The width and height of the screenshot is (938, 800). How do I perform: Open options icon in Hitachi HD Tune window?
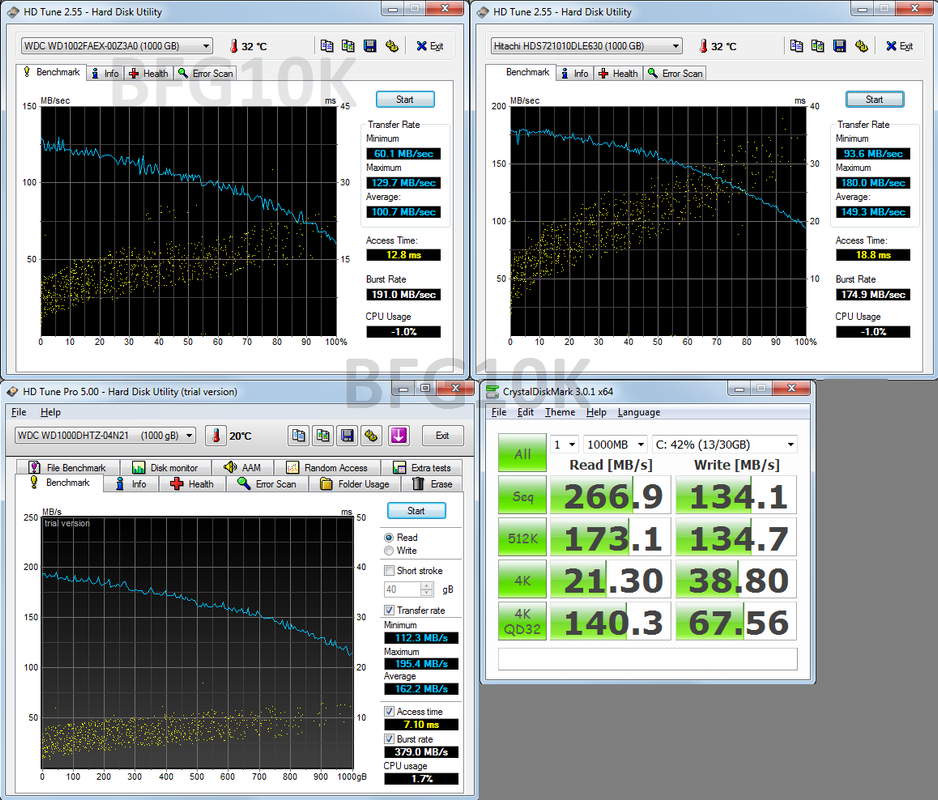pyautogui.click(x=861, y=46)
